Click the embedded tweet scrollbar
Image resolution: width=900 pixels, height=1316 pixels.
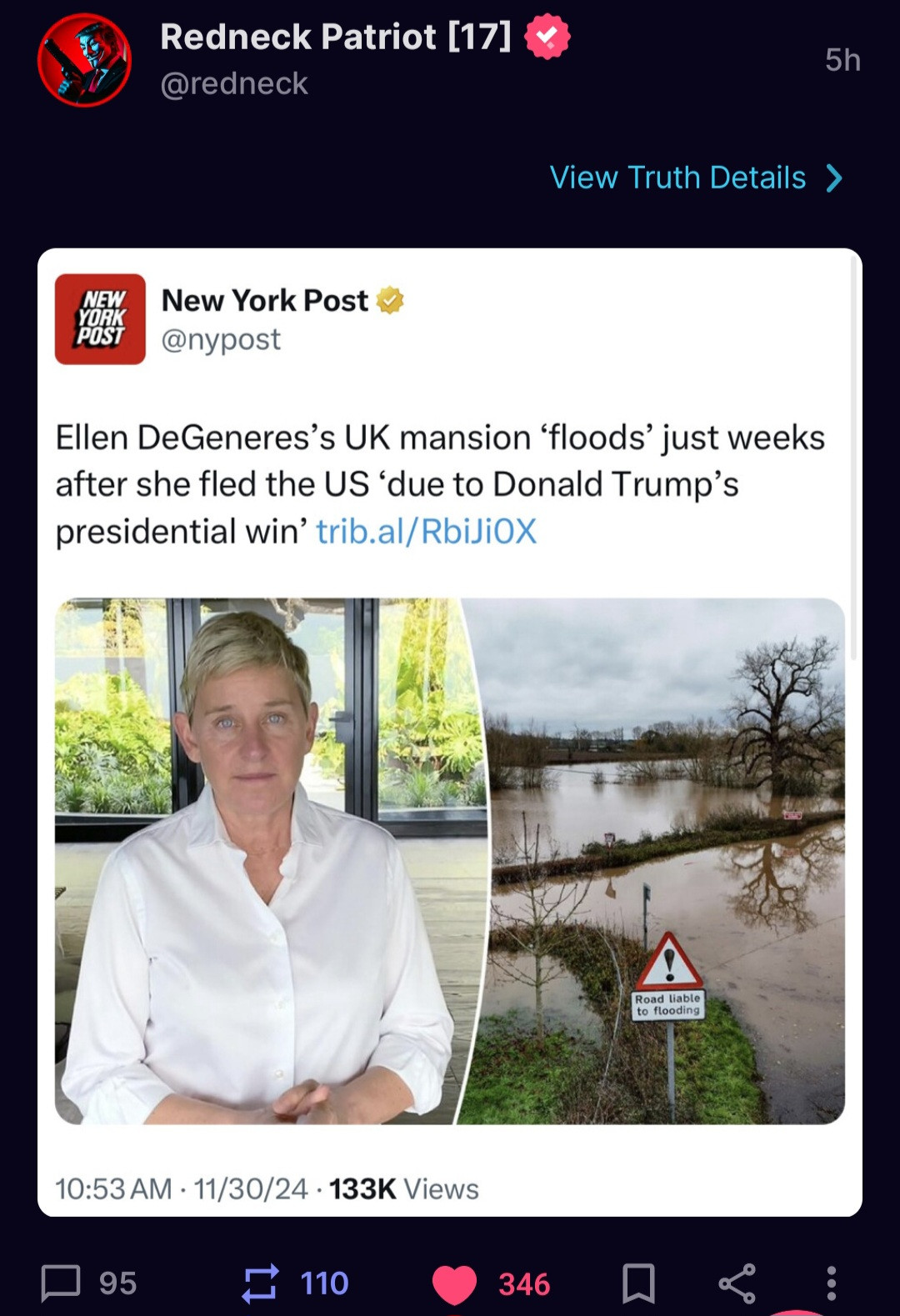tap(853, 458)
